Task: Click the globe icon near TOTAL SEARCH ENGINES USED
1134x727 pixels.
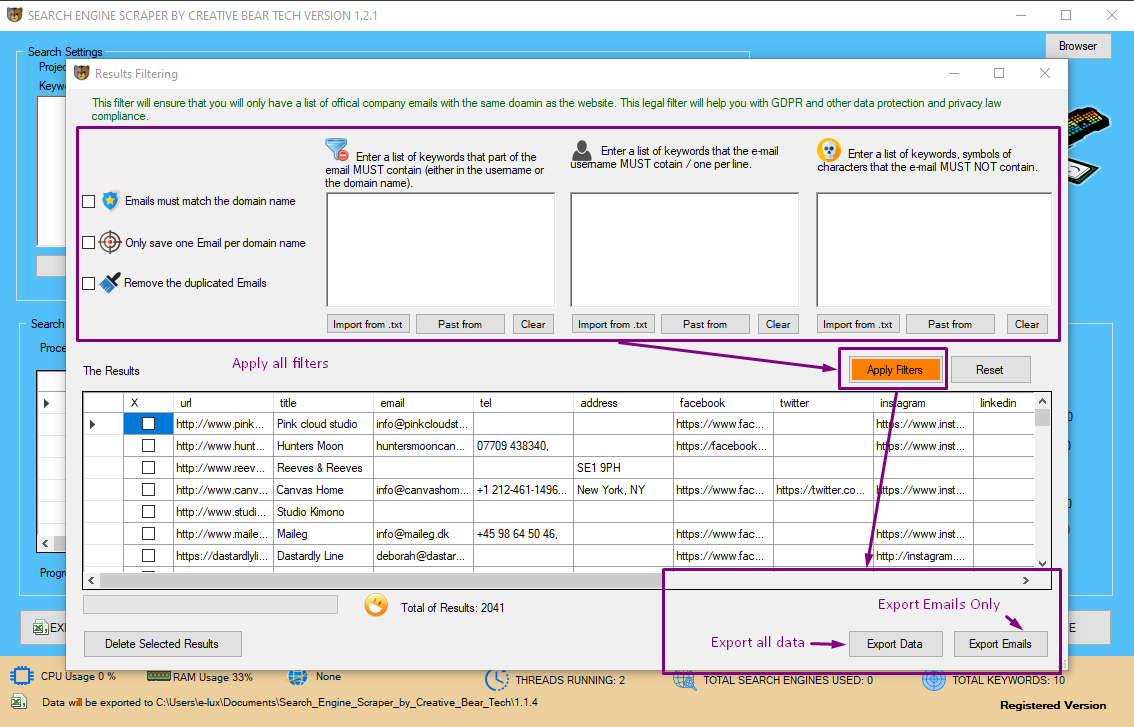Action: [x=685, y=680]
